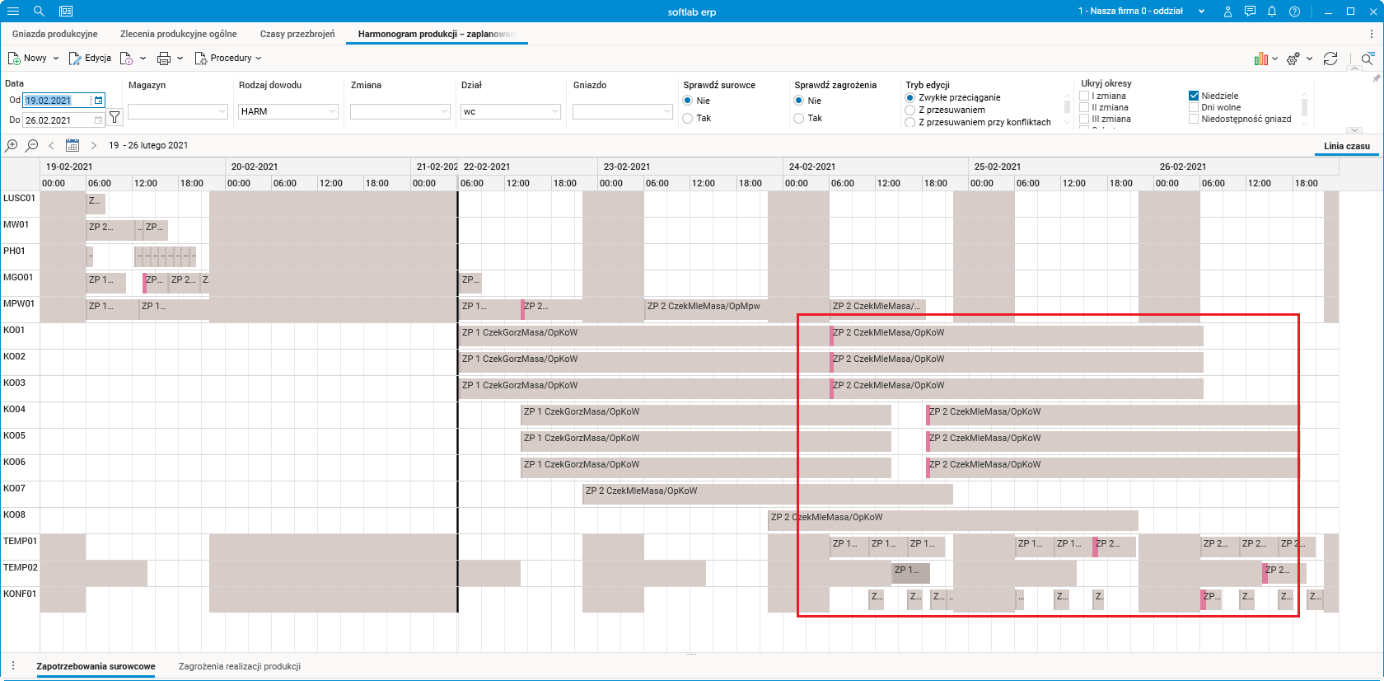The image size is (1384, 681).
Task: Open bottom panel three-dot menu
Action: click(12, 665)
